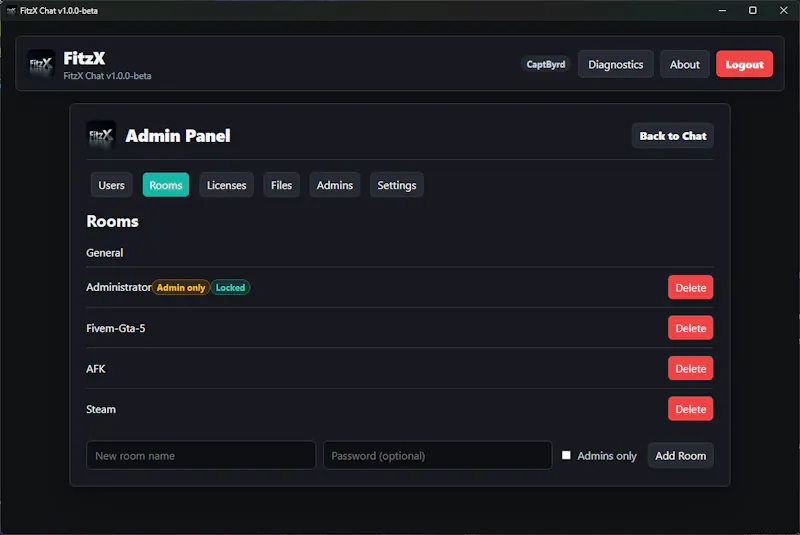Open the About dialog
800x535 pixels.
[685, 64]
